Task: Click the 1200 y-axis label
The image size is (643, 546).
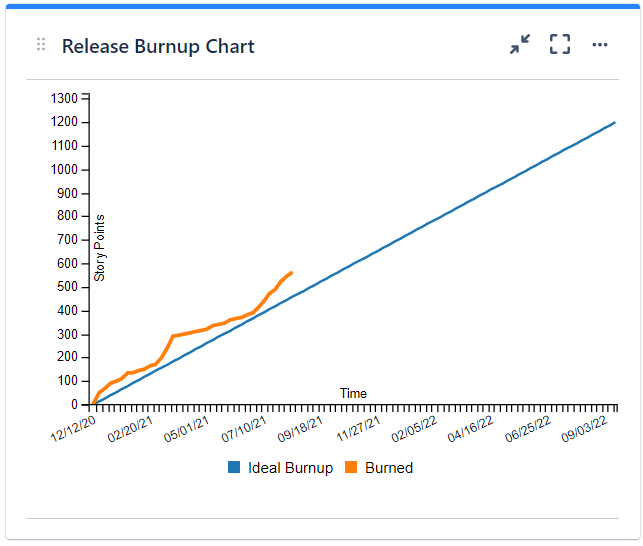Action: click(x=64, y=122)
